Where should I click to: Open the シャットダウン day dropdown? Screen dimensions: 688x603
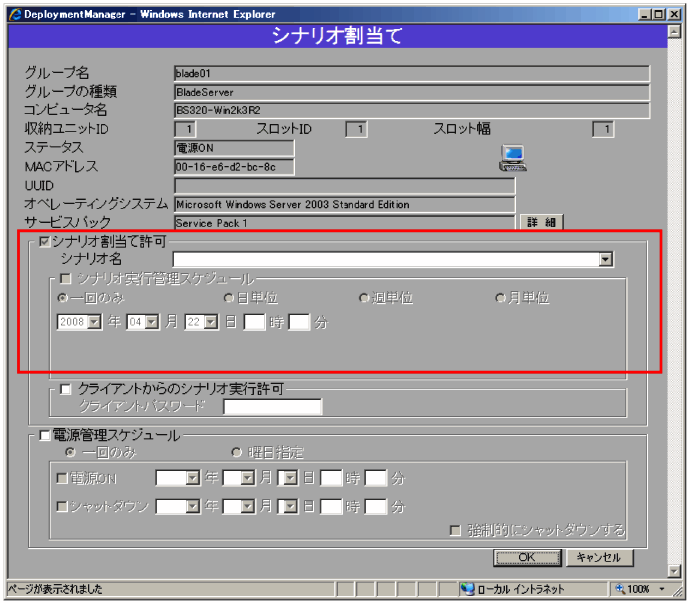pos(290,506)
